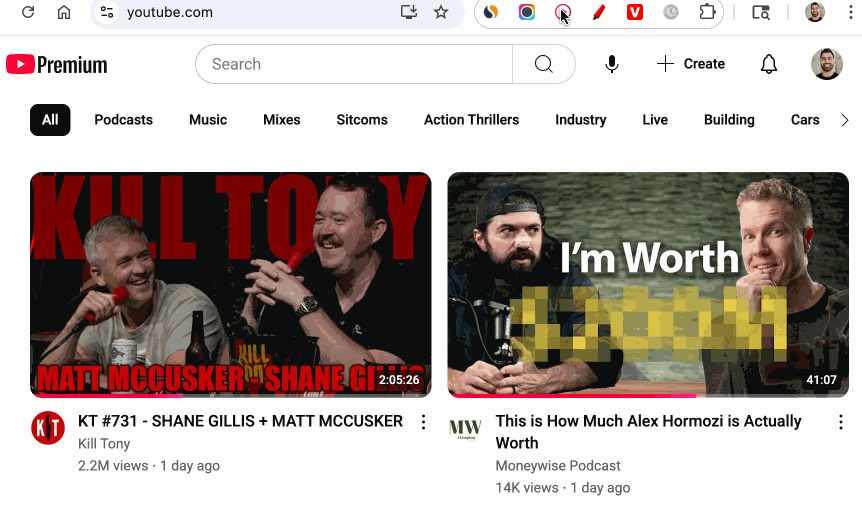Open the purple camera-style extension icon
Viewport: 862px width, 512px height.
point(527,12)
